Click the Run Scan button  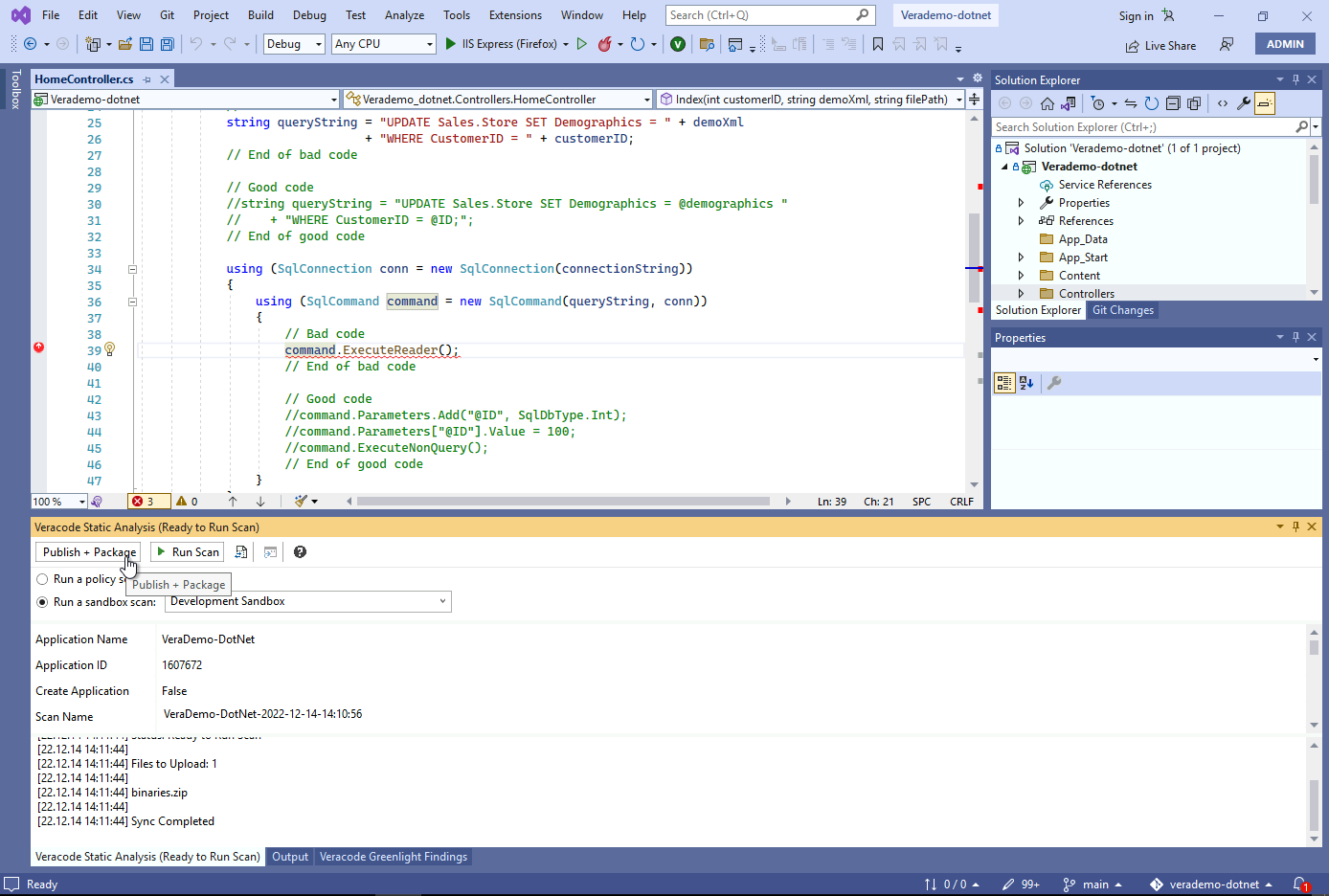[188, 552]
